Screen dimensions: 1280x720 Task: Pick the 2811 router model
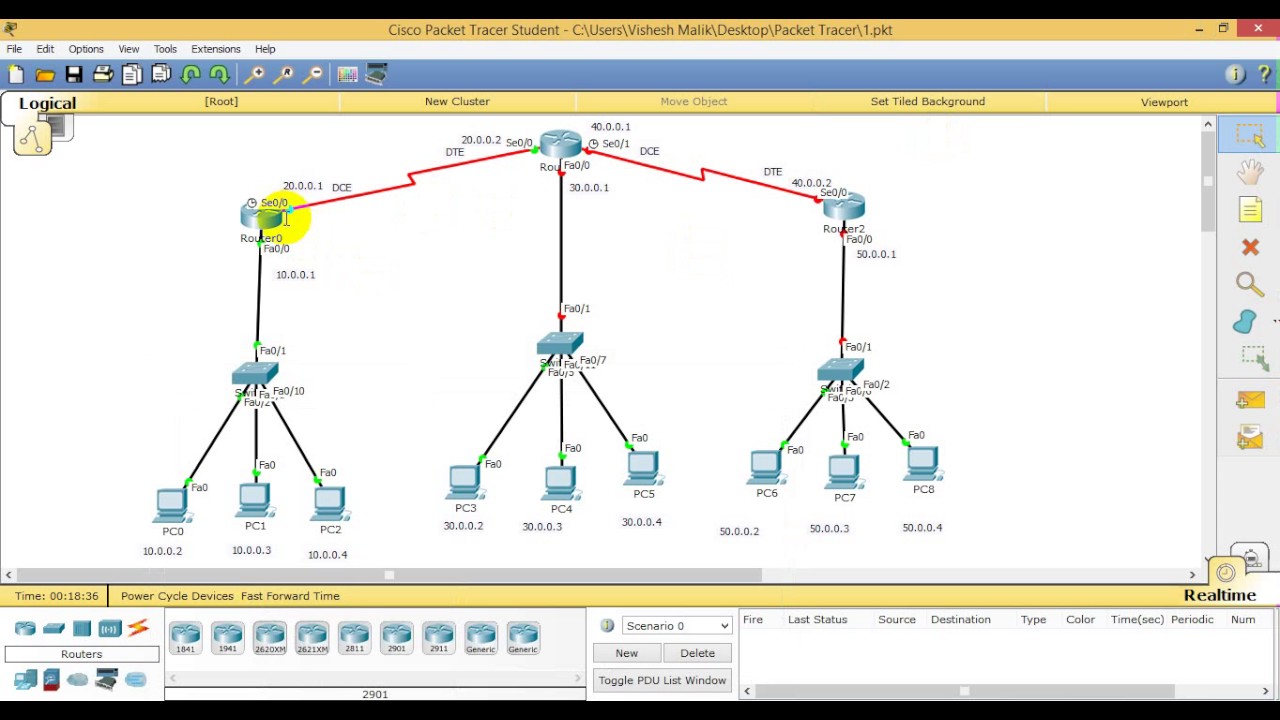(x=354, y=638)
